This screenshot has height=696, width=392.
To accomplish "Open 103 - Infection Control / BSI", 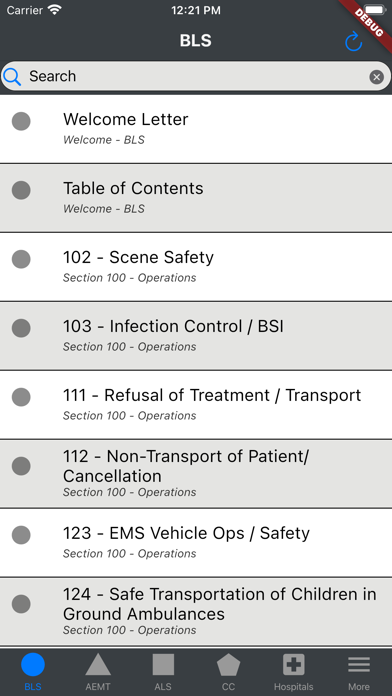I will coord(196,336).
